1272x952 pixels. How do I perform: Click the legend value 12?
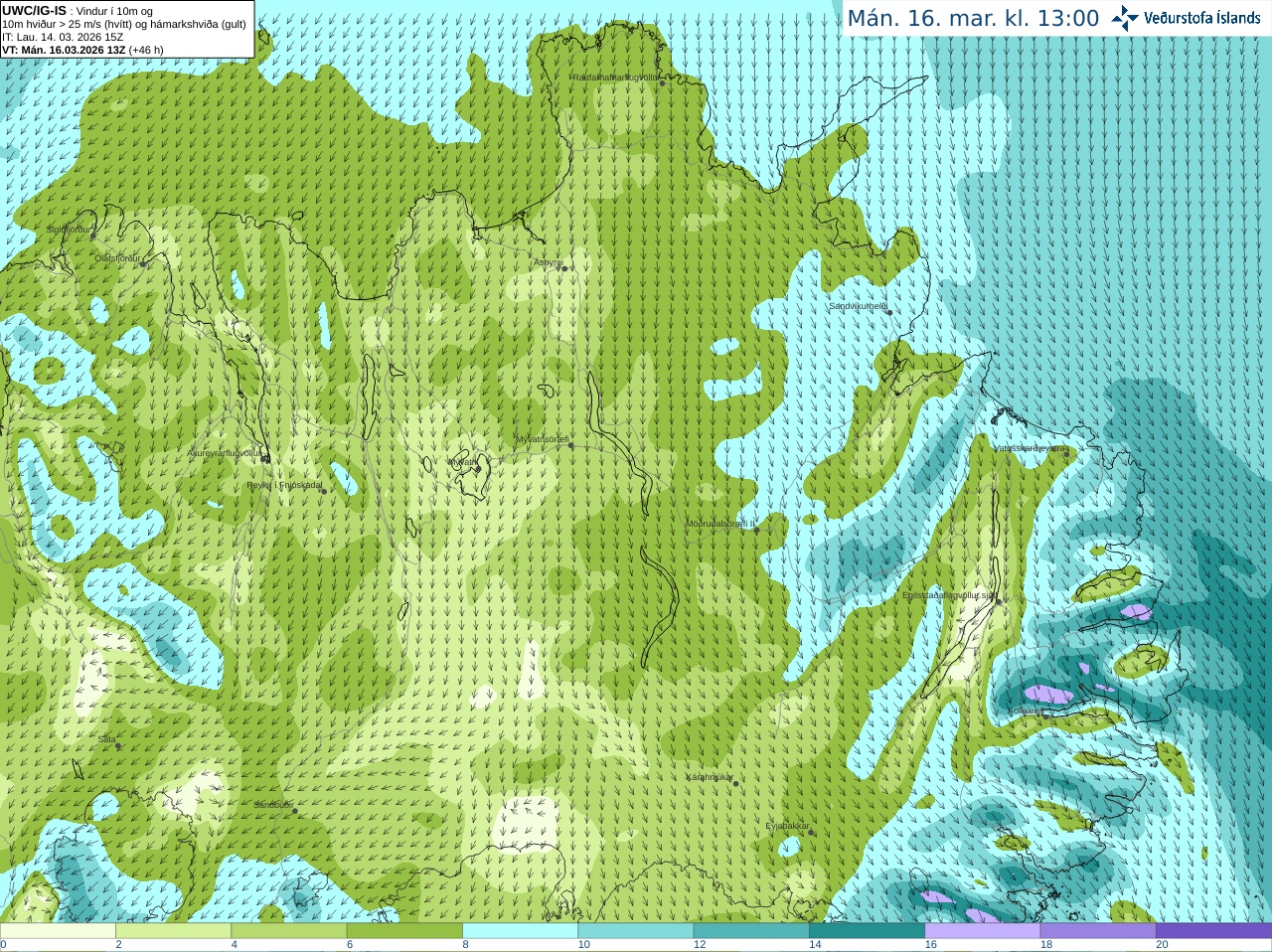tap(700, 945)
